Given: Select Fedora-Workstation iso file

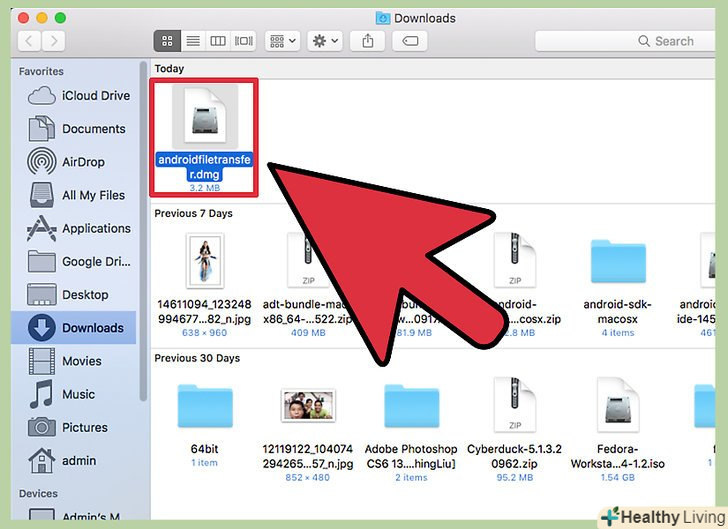Looking at the screenshot, I should (x=618, y=405).
